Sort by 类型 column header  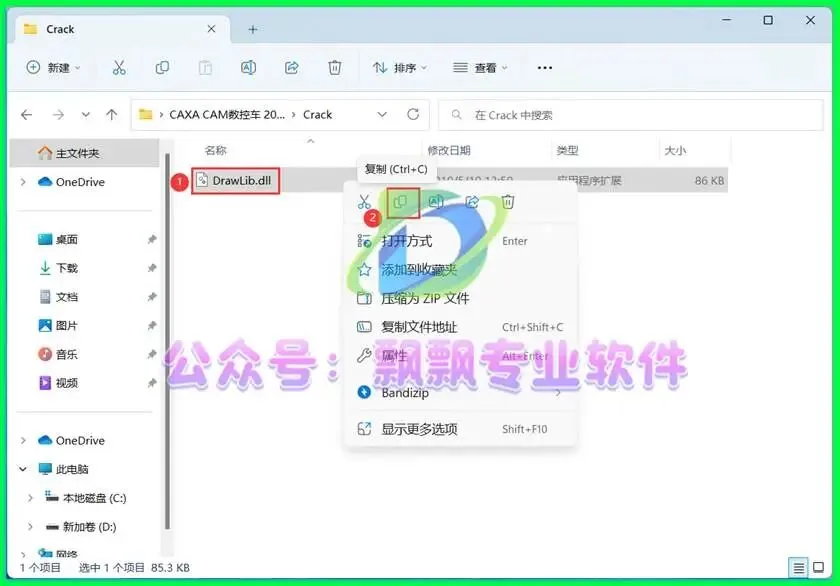click(x=567, y=151)
